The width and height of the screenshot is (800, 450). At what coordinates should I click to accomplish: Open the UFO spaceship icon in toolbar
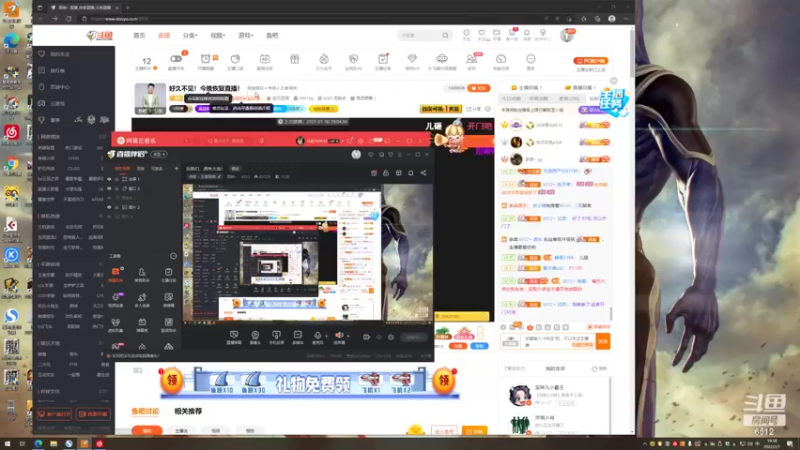pos(442,59)
